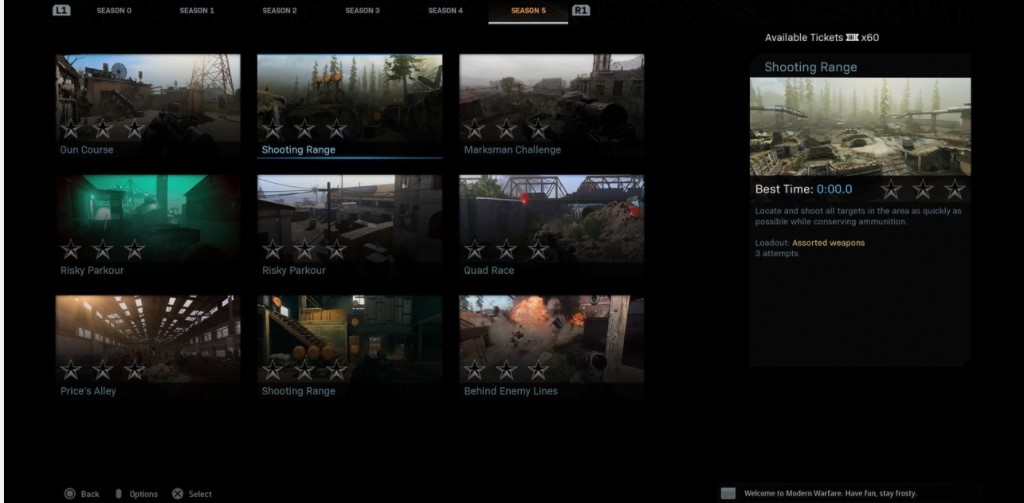Image resolution: width=1024 pixels, height=503 pixels.
Task: Click the 3 attempts text
Action: tap(776, 253)
